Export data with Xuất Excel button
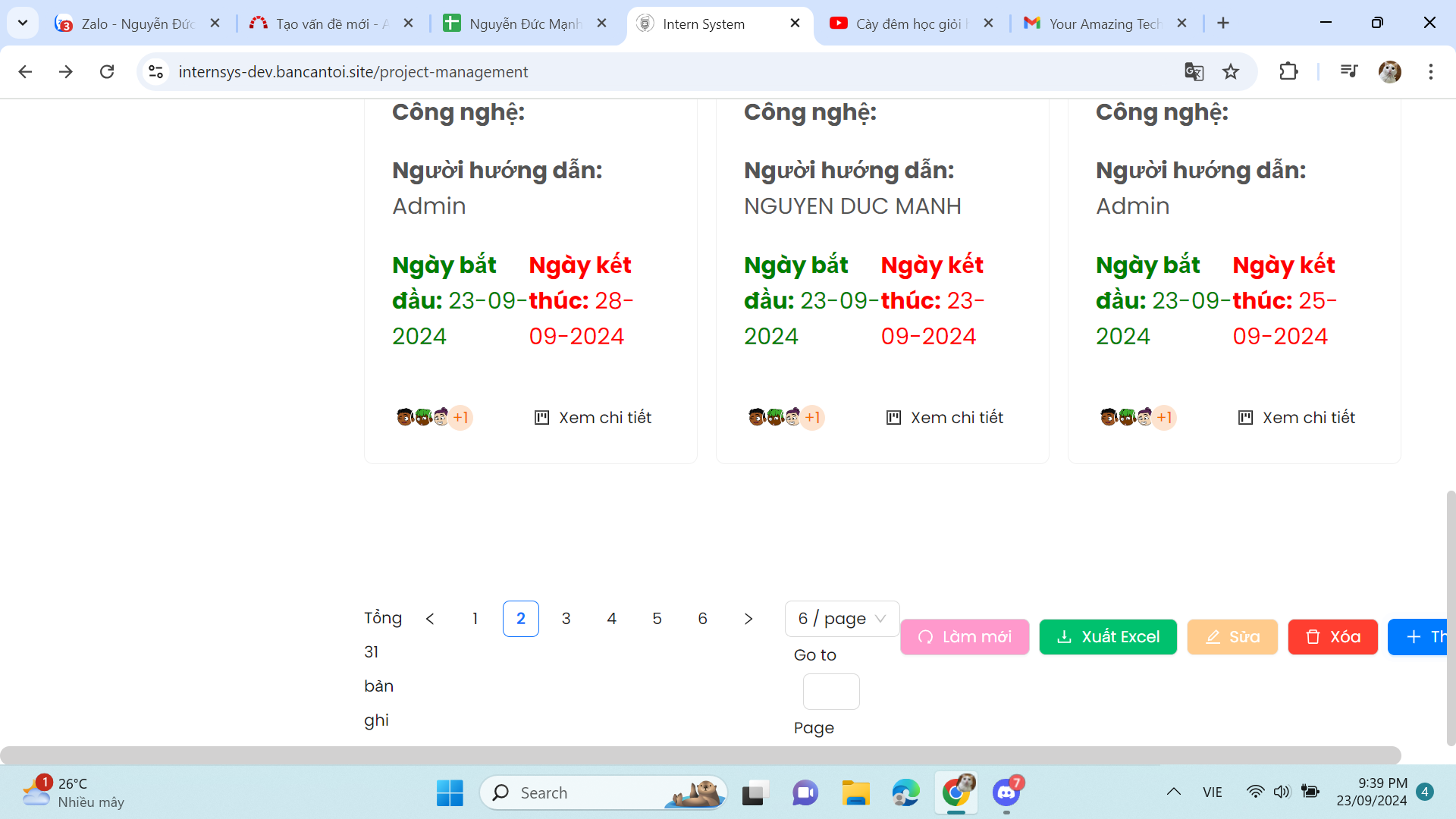This screenshot has width=1456, height=819. pos(1108,637)
